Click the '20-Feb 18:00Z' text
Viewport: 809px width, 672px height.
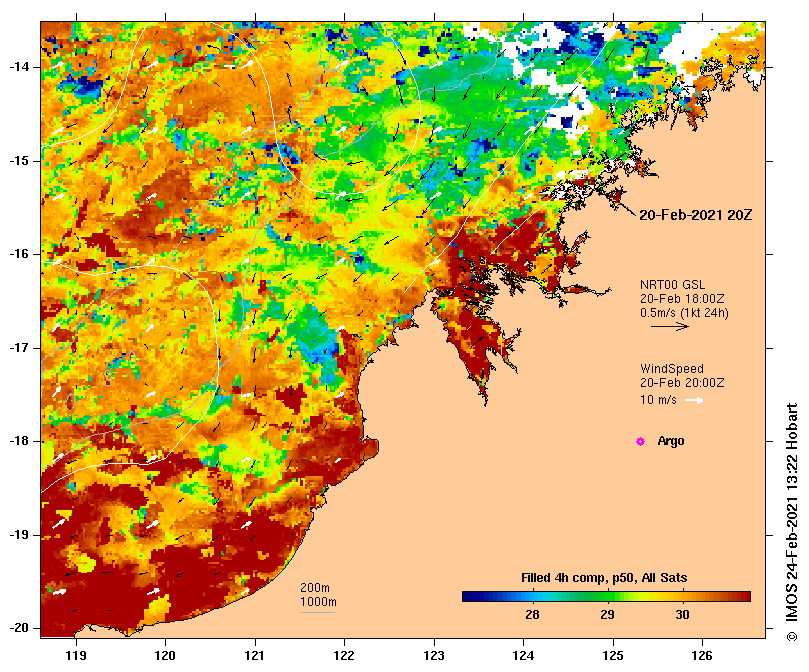[682, 299]
